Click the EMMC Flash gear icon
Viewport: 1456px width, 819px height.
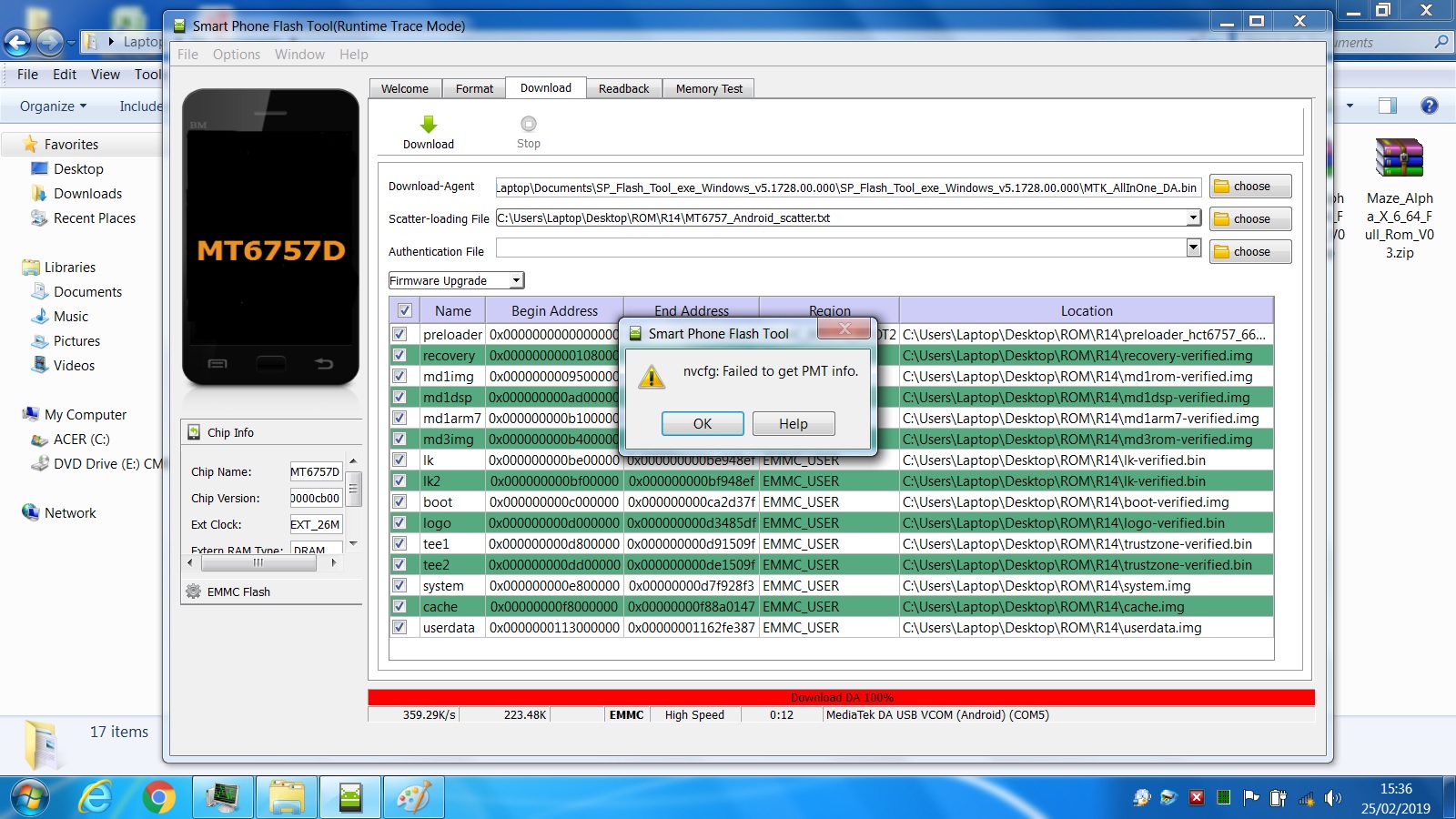click(x=193, y=591)
